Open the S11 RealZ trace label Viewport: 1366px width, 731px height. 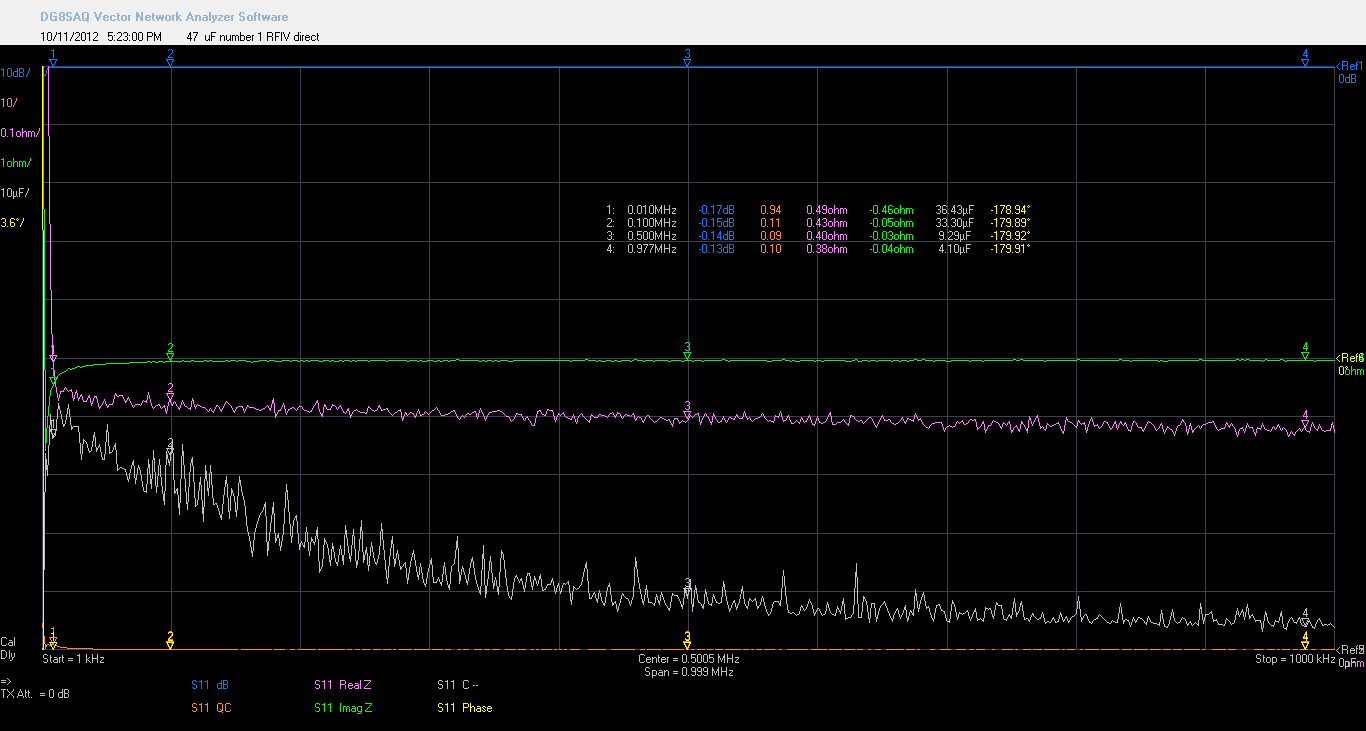tap(342, 685)
